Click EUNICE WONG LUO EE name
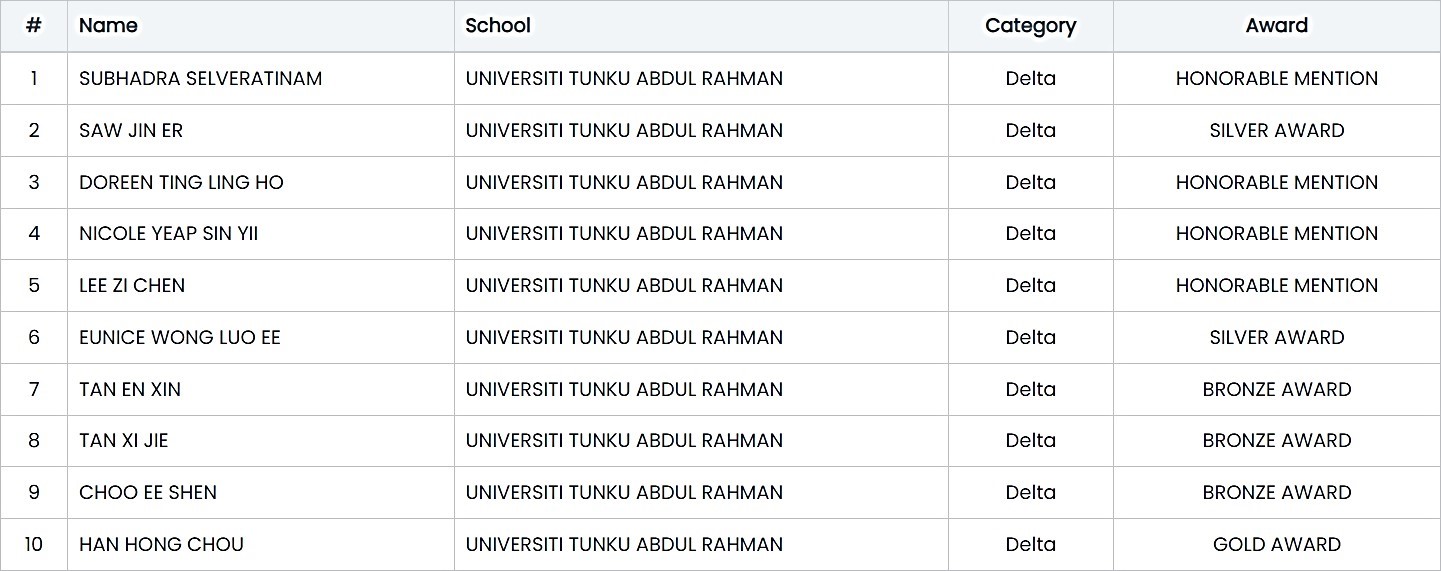Viewport: 1441px width, 571px height. pos(180,337)
